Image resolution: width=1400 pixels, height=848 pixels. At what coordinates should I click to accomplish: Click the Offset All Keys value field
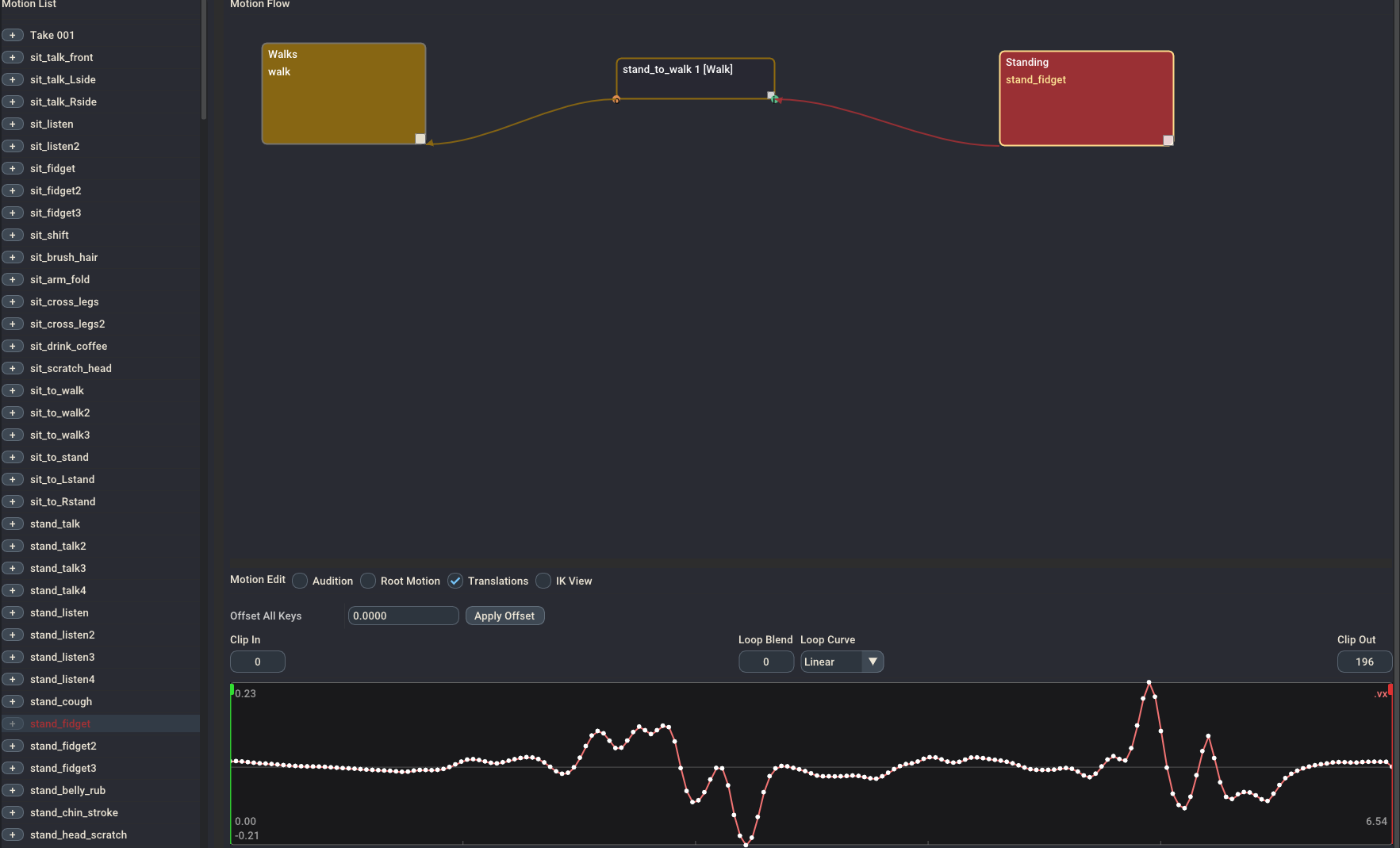point(403,616)
